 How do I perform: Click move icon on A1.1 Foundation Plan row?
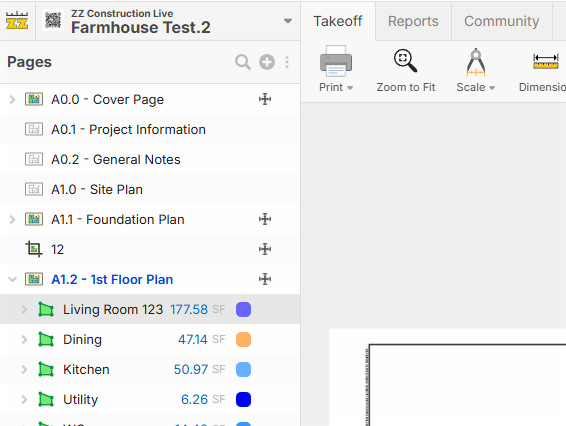pyautogui.click(x=265, y=219)
